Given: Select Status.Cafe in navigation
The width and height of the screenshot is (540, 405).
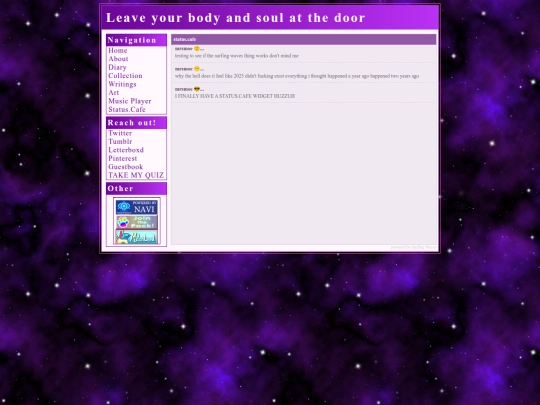Looking at the screenshot, I should click(x=127, y=110).
